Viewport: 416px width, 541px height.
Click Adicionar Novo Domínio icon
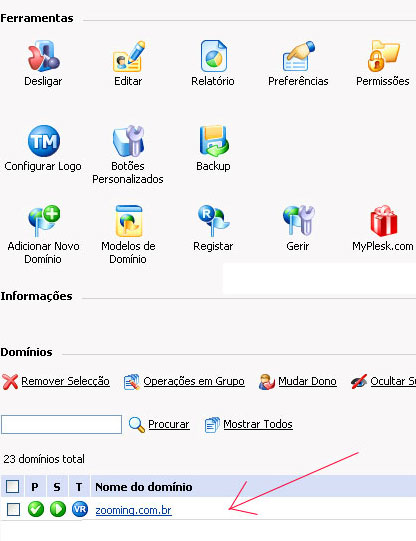coord(44,221)
